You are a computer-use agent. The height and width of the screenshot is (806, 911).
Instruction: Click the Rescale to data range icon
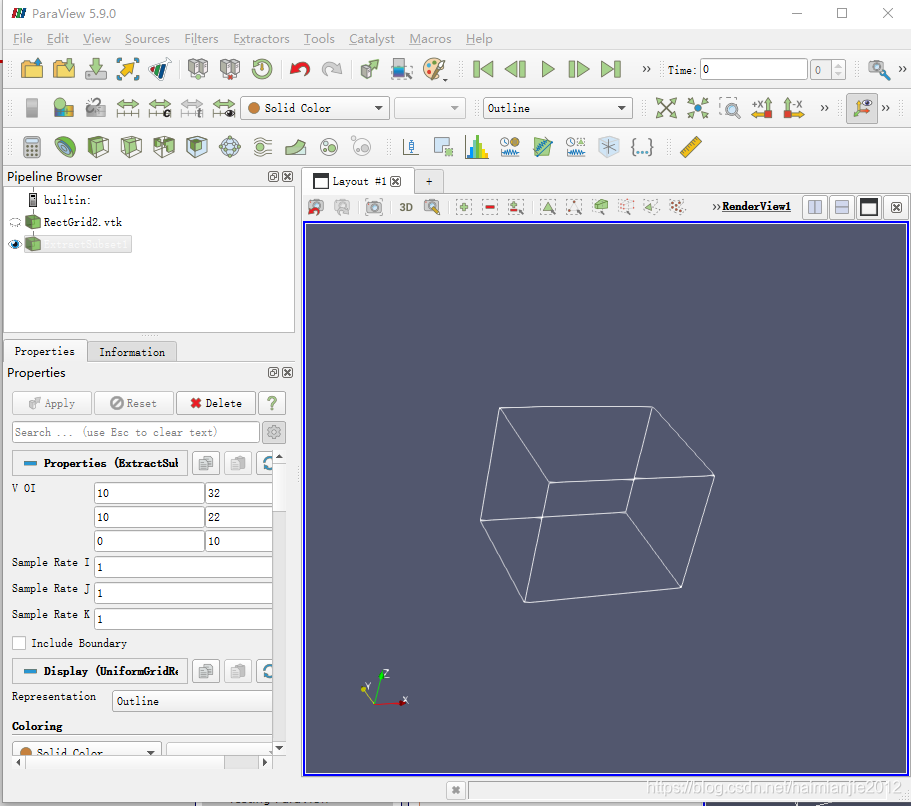tap(128, 108)
